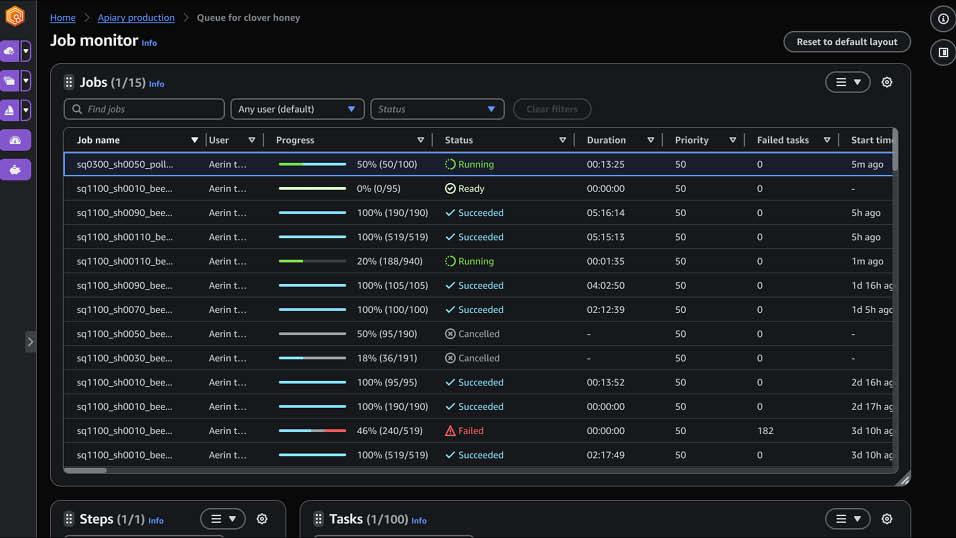Go to Apiary production breadcrumb

click(136, 18)
